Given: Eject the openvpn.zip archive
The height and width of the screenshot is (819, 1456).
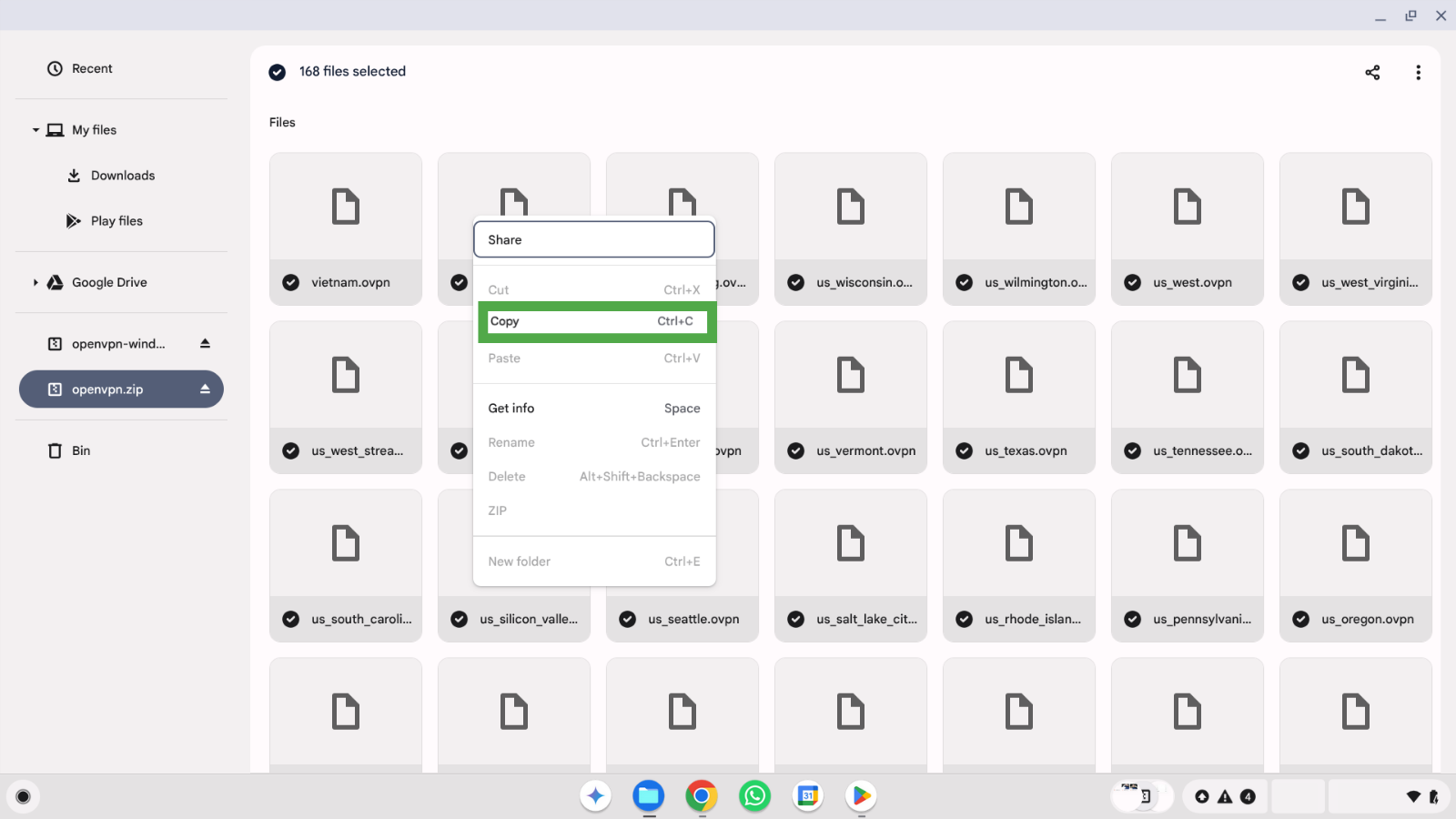Looking at the screenshot, I should click(205, 389).
